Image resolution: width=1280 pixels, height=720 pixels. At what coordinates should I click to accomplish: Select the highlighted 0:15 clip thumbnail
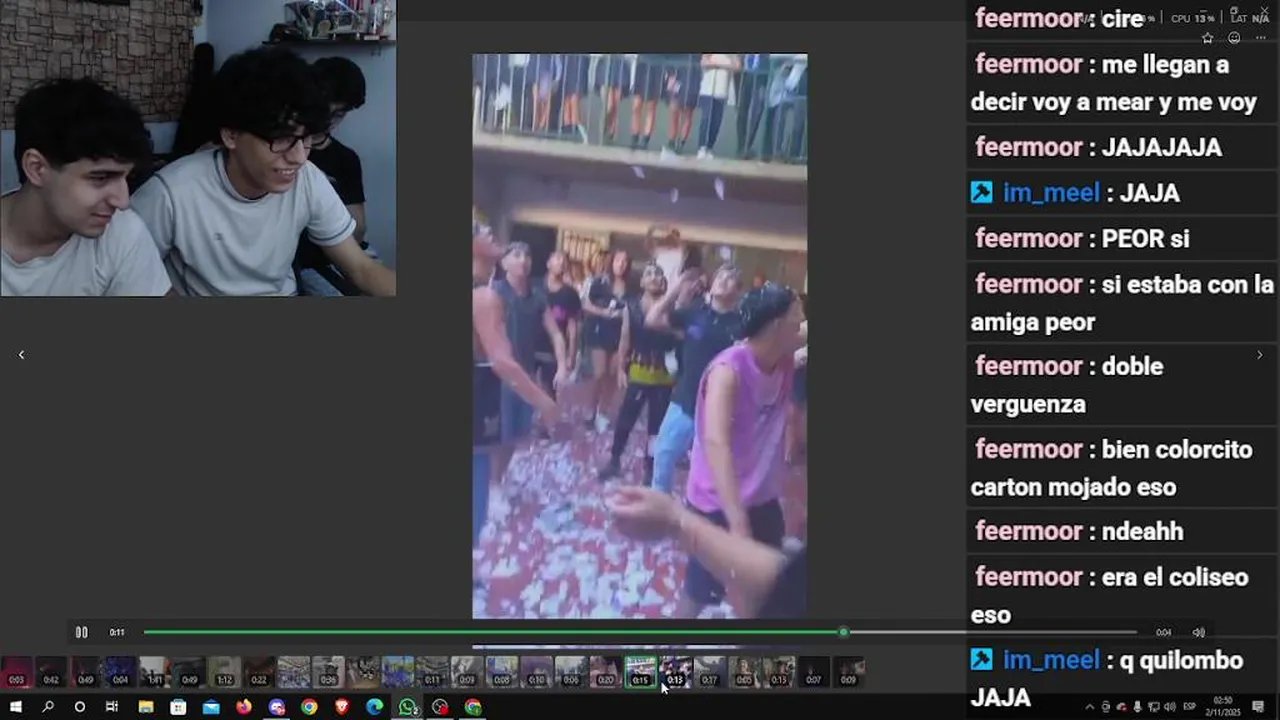(x=640, y=672)
